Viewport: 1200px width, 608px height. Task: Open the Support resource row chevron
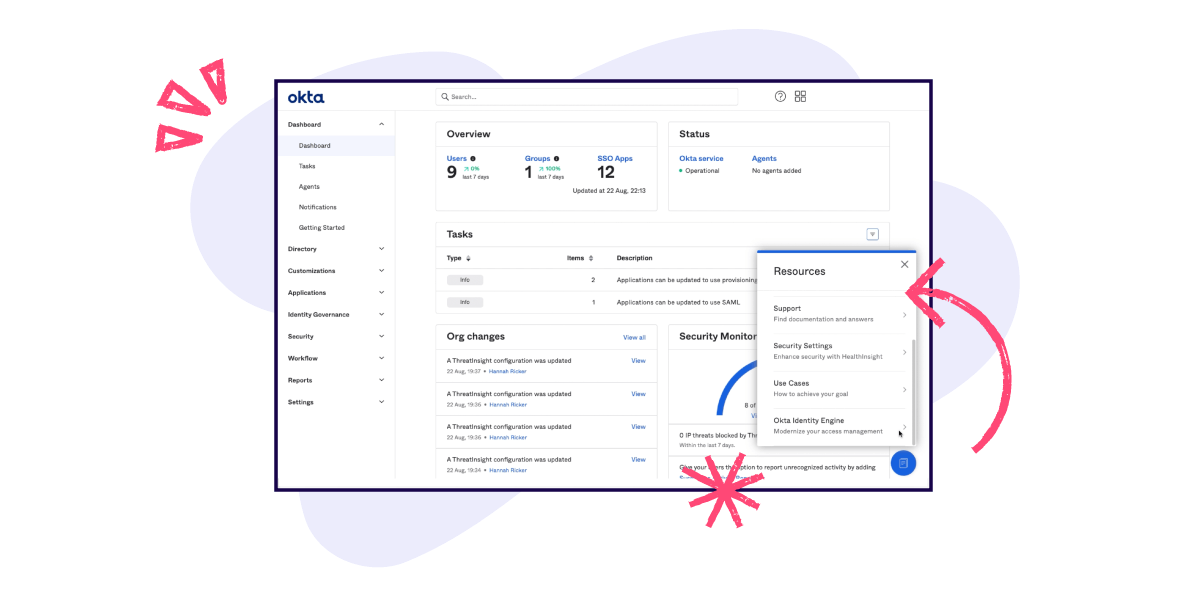point(904,315)
